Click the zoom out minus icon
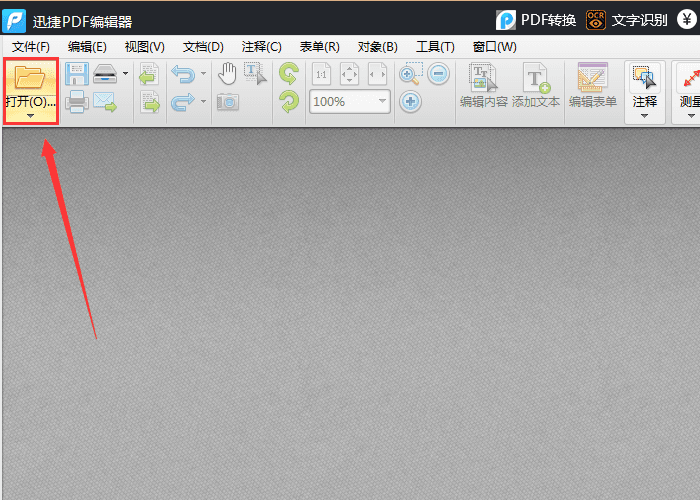700x500 pixels. 438,74
